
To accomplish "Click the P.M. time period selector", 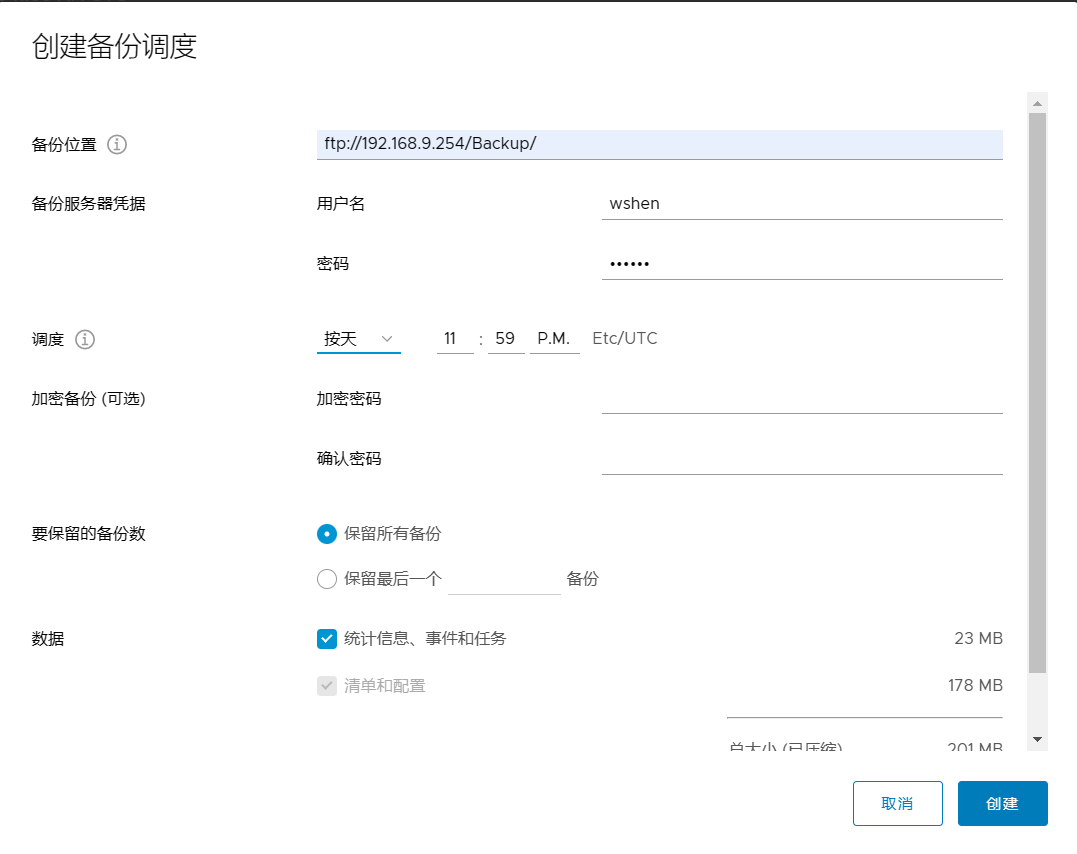I will 555,338.
